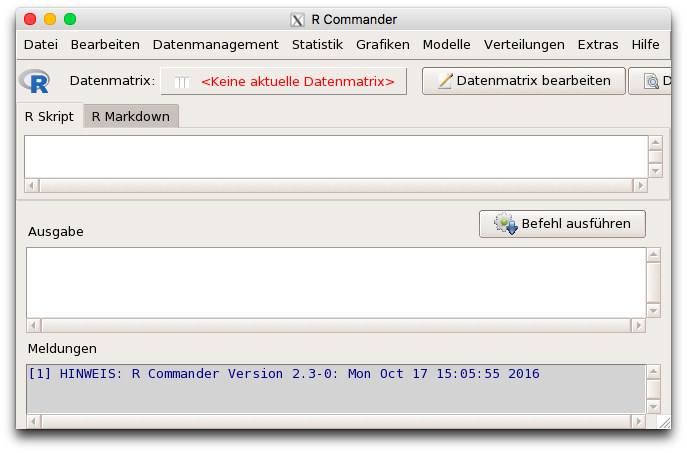Click the green zoom window button

pyautogui.click(x=70, y=19)
